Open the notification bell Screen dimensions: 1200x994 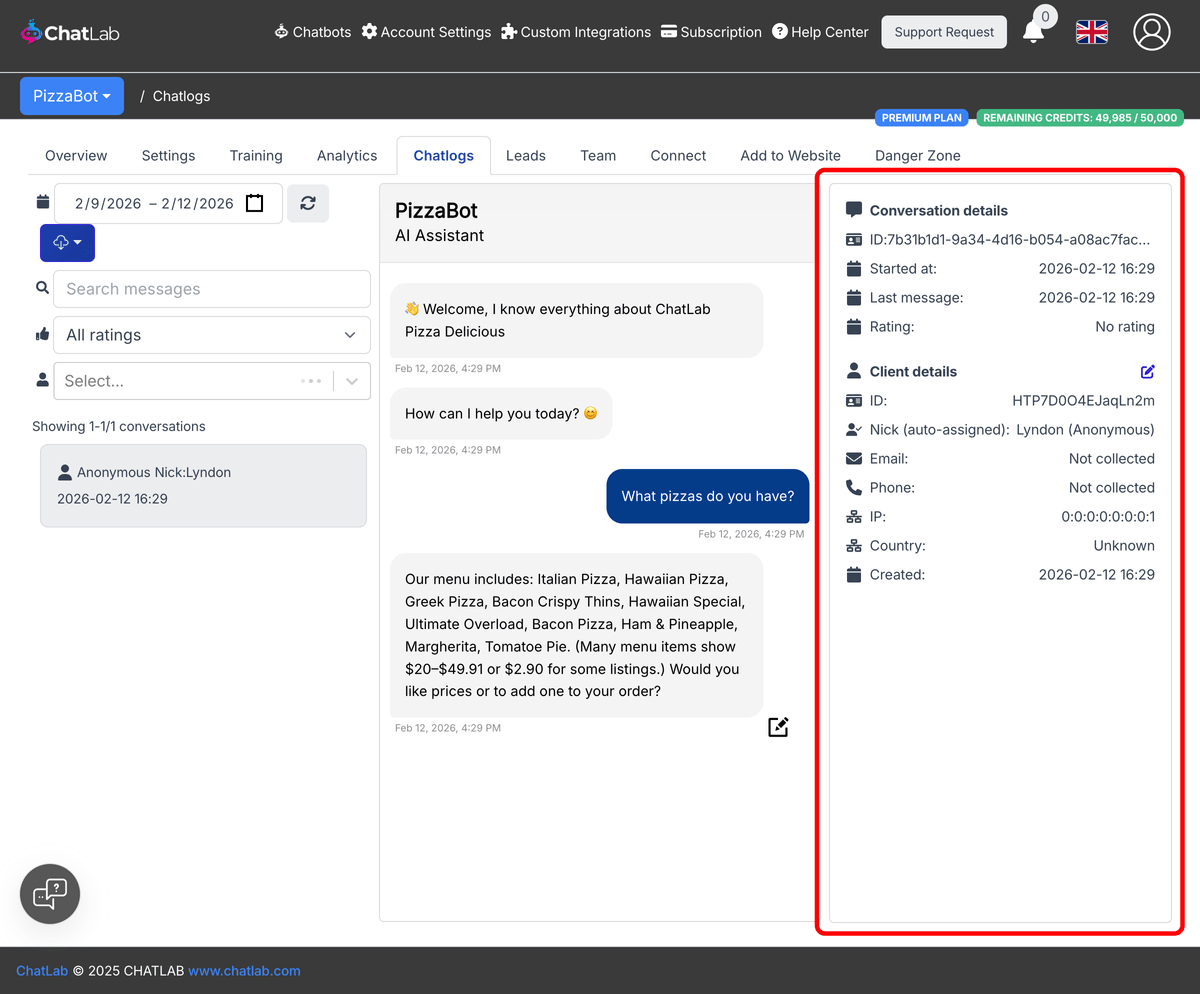(x=1034, y=32)
